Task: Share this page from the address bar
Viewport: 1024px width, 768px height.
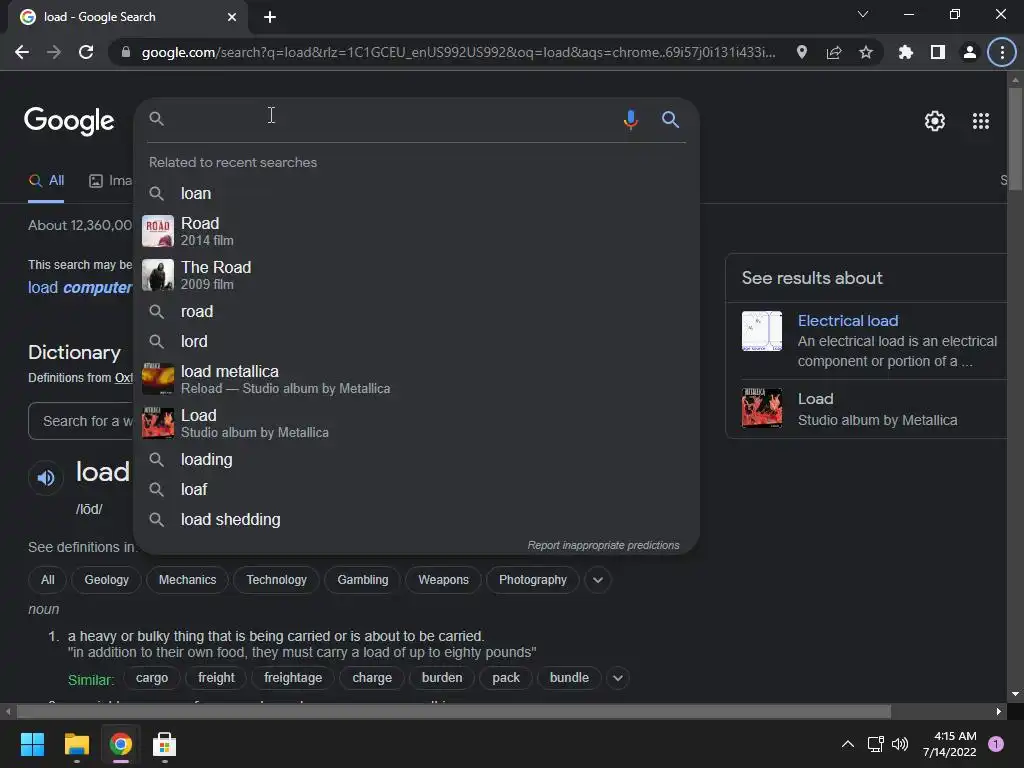Action: [833, 52]
